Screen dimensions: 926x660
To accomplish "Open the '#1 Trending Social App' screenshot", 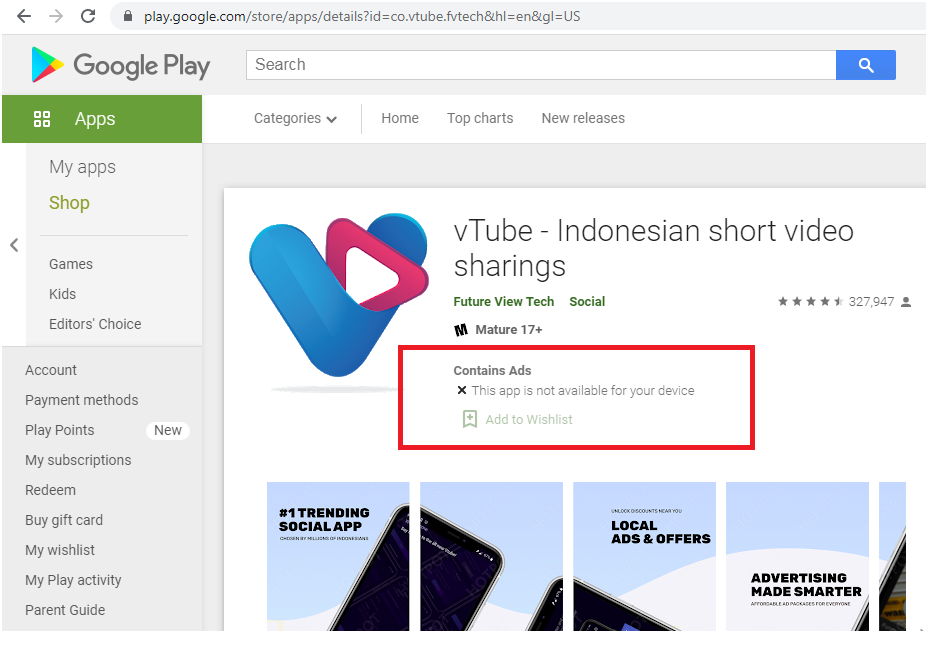I will click(338, 556).
